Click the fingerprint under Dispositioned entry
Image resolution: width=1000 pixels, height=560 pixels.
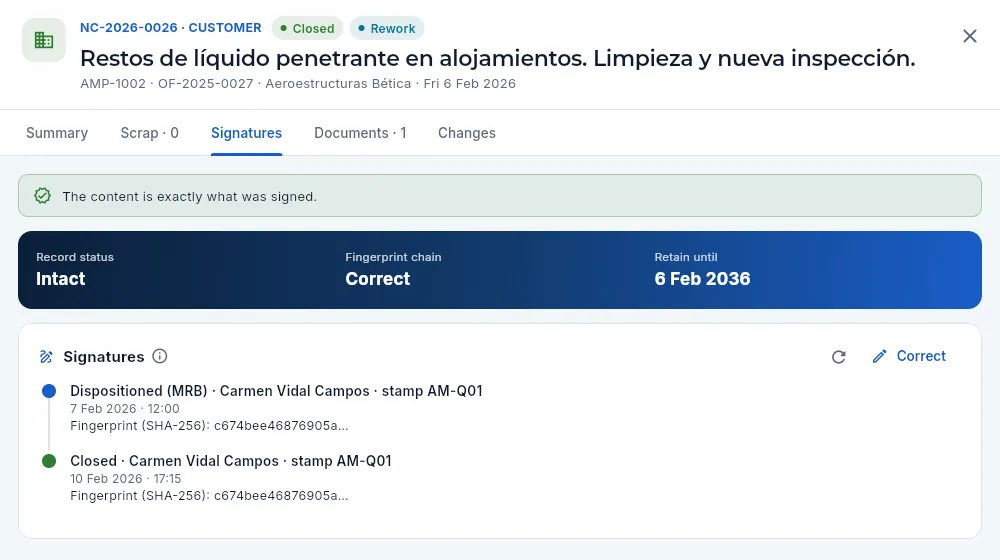[209, 425]
